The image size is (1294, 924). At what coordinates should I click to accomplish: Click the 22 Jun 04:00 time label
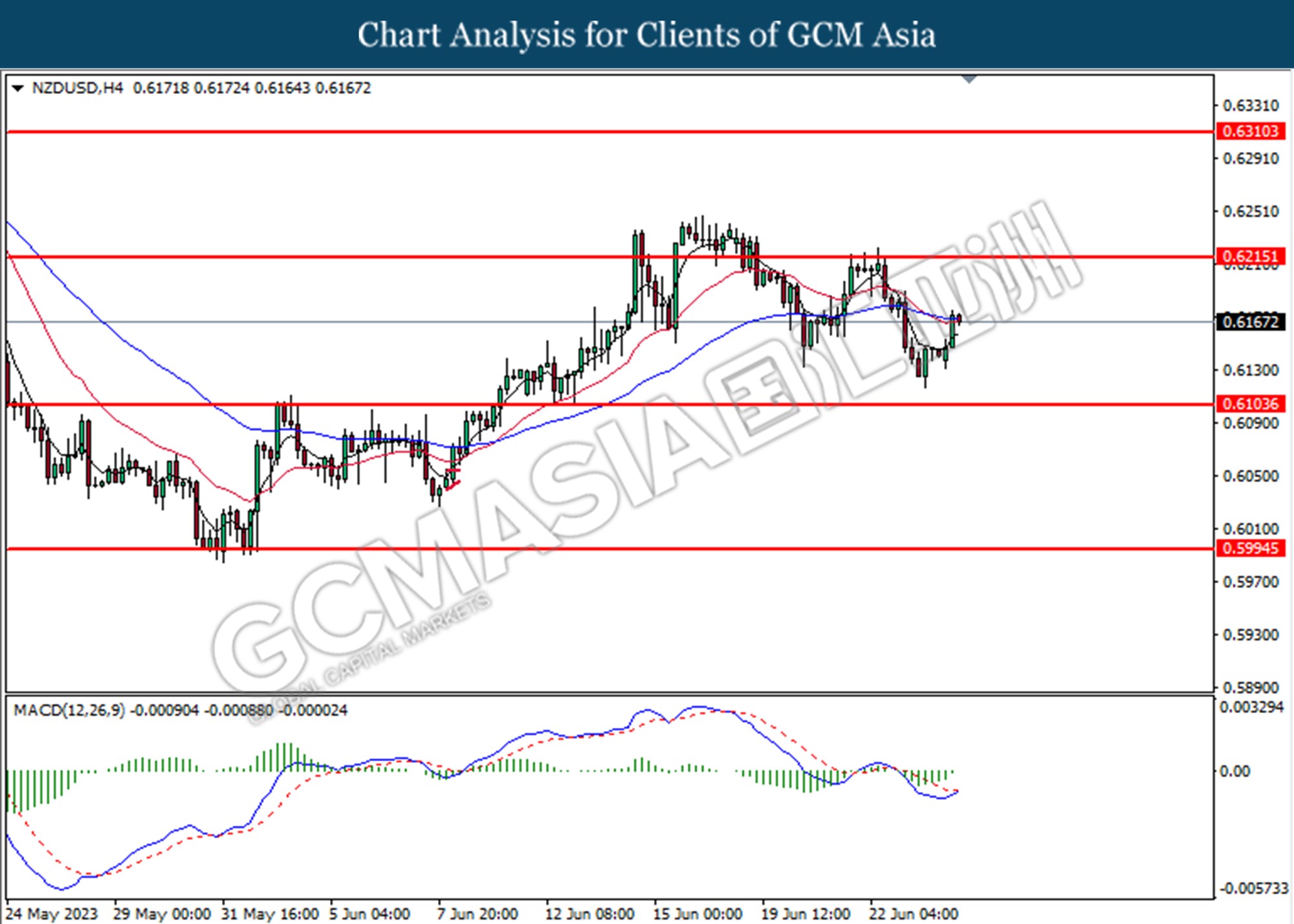[x=914, y=914]
